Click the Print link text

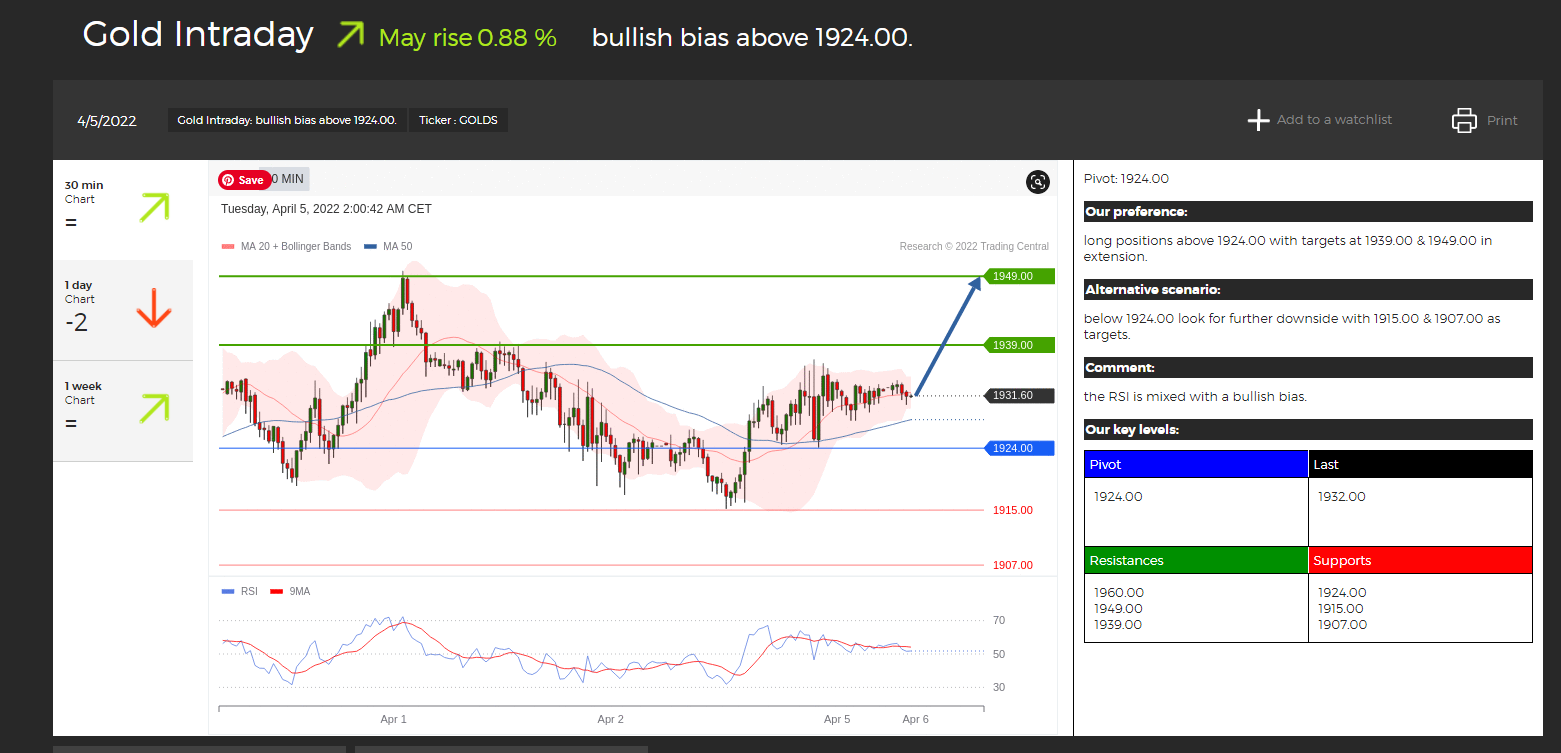click(x=1502, y=120)
